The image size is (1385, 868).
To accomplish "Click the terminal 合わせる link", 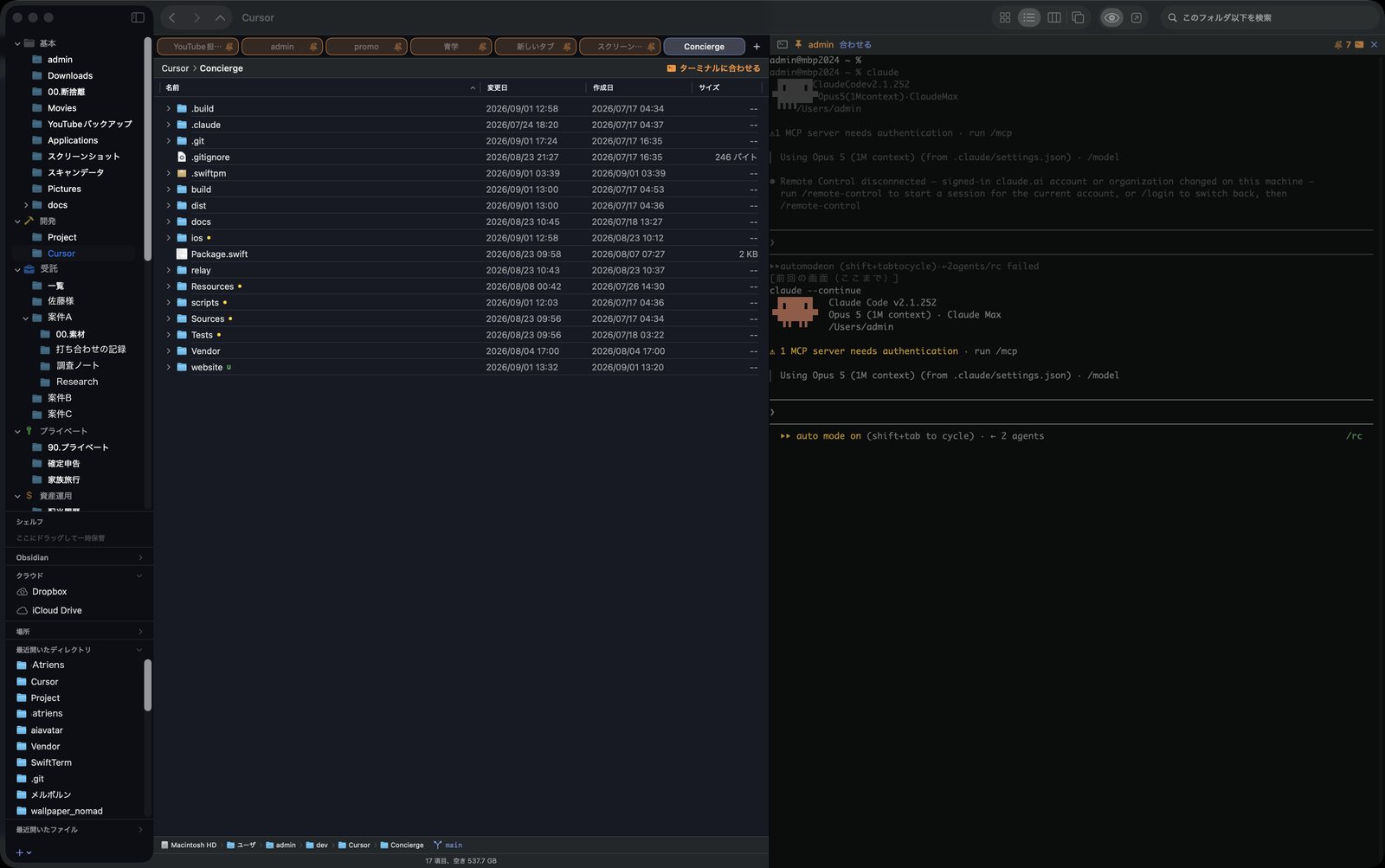I will point(855,45).
